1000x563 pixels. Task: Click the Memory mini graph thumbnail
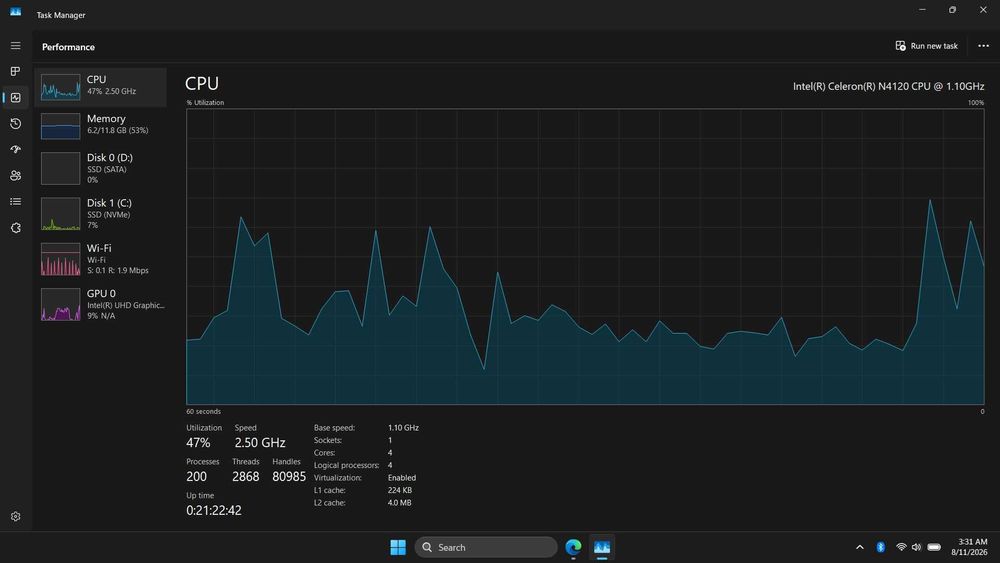click(x=61, y=126)
